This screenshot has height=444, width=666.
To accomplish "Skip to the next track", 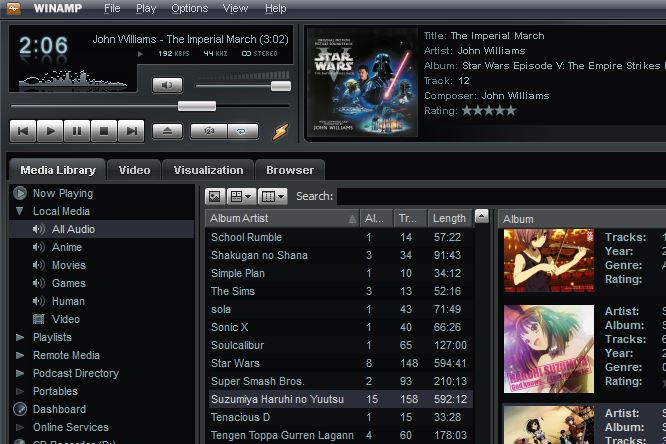I will point(131,131).
